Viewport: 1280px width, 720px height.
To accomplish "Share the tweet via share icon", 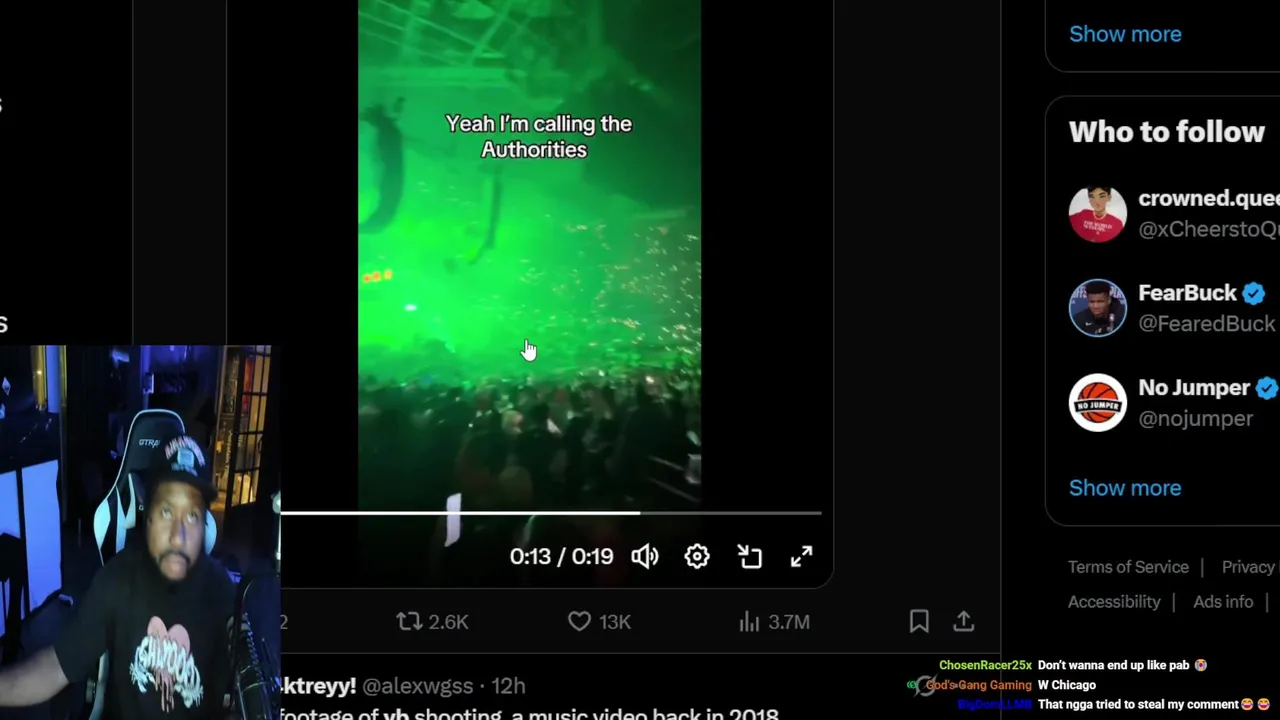I will (x=964, y=622).
